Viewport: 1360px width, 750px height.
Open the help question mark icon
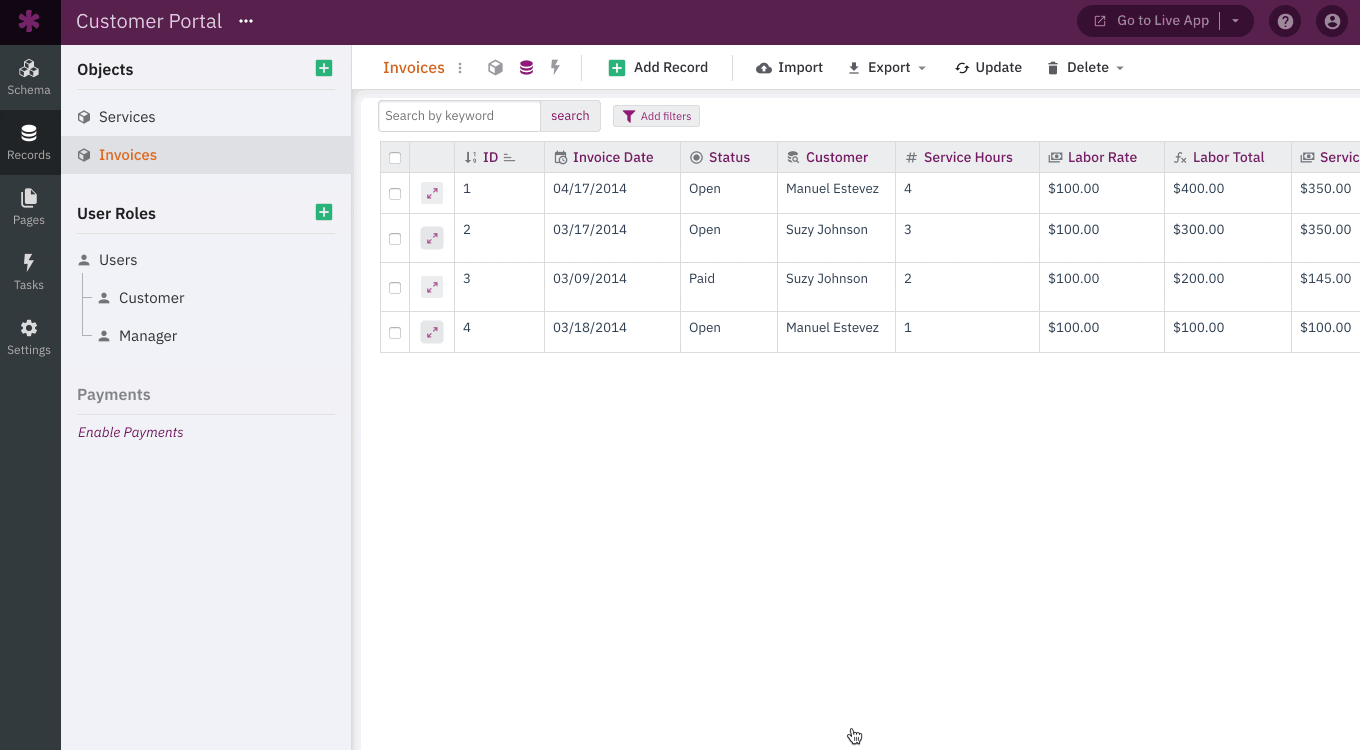point(1285,21)
